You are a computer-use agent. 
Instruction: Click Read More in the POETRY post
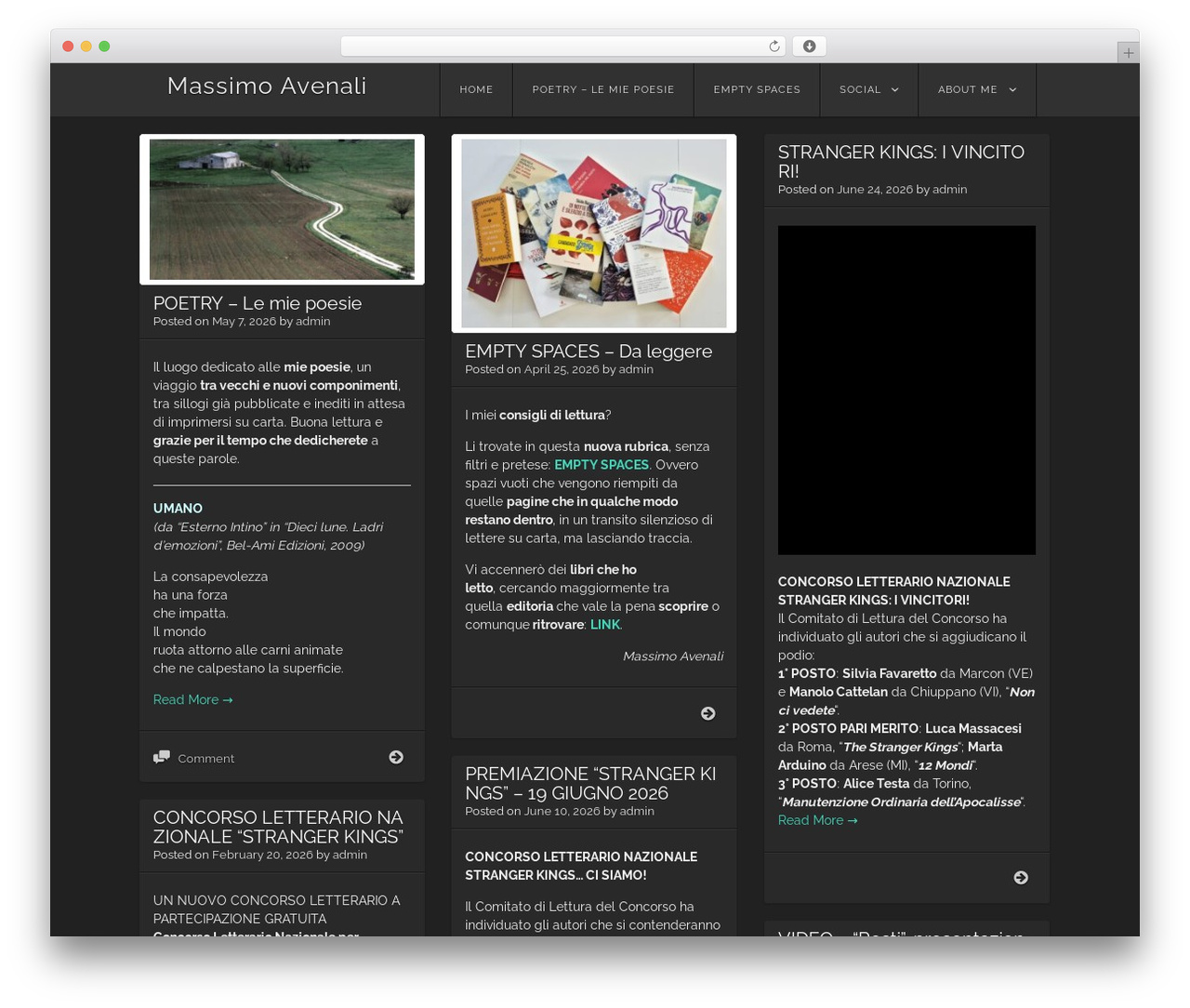pos(193,699)
